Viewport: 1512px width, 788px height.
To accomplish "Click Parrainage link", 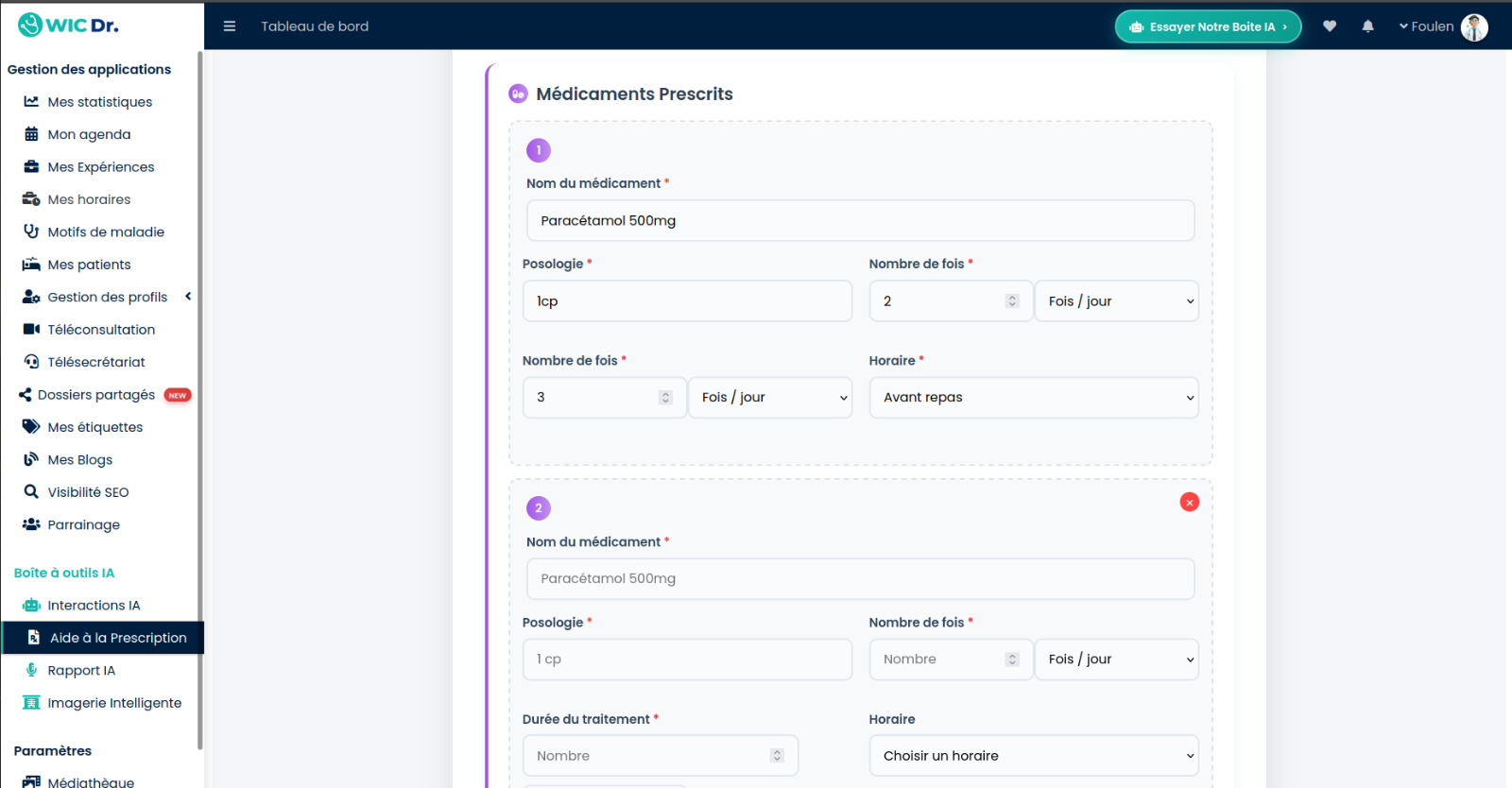I will point(83,525).
